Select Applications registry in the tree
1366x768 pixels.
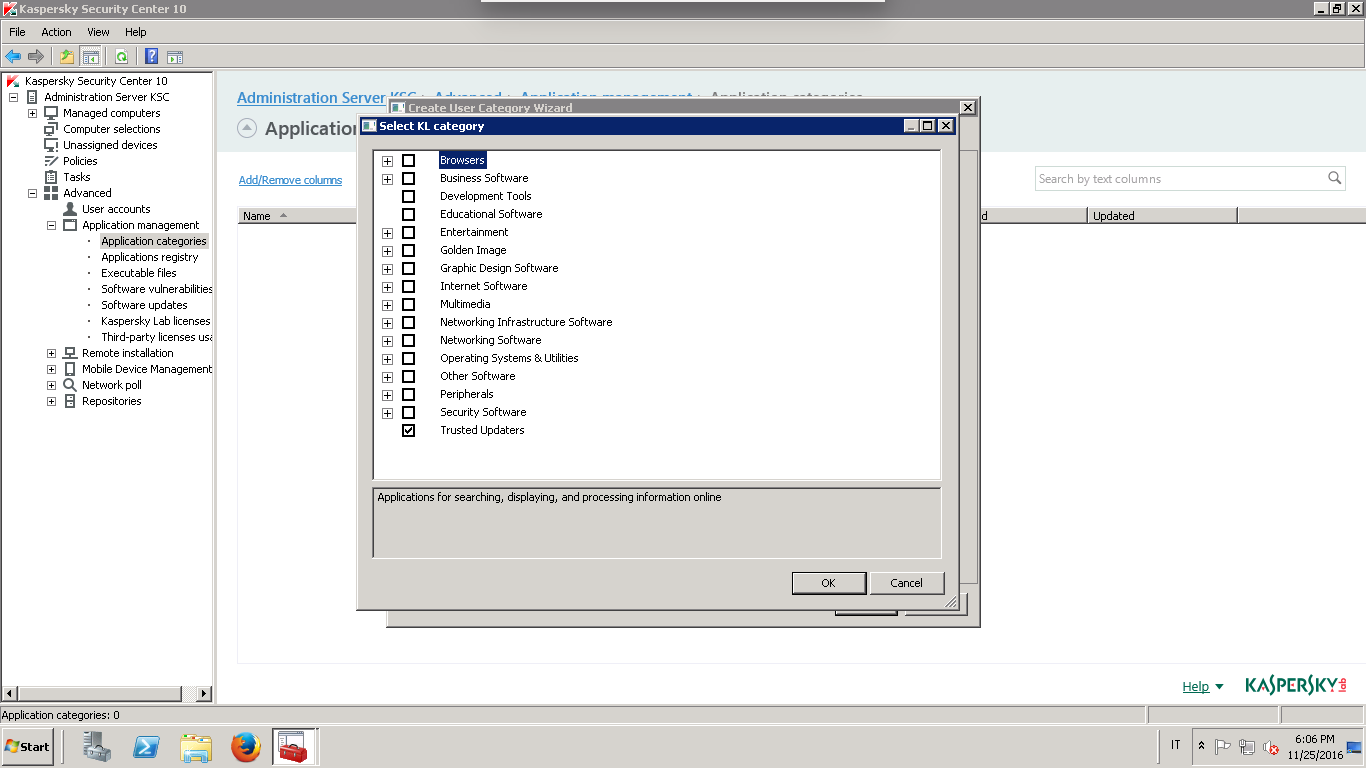coord(150,257)
